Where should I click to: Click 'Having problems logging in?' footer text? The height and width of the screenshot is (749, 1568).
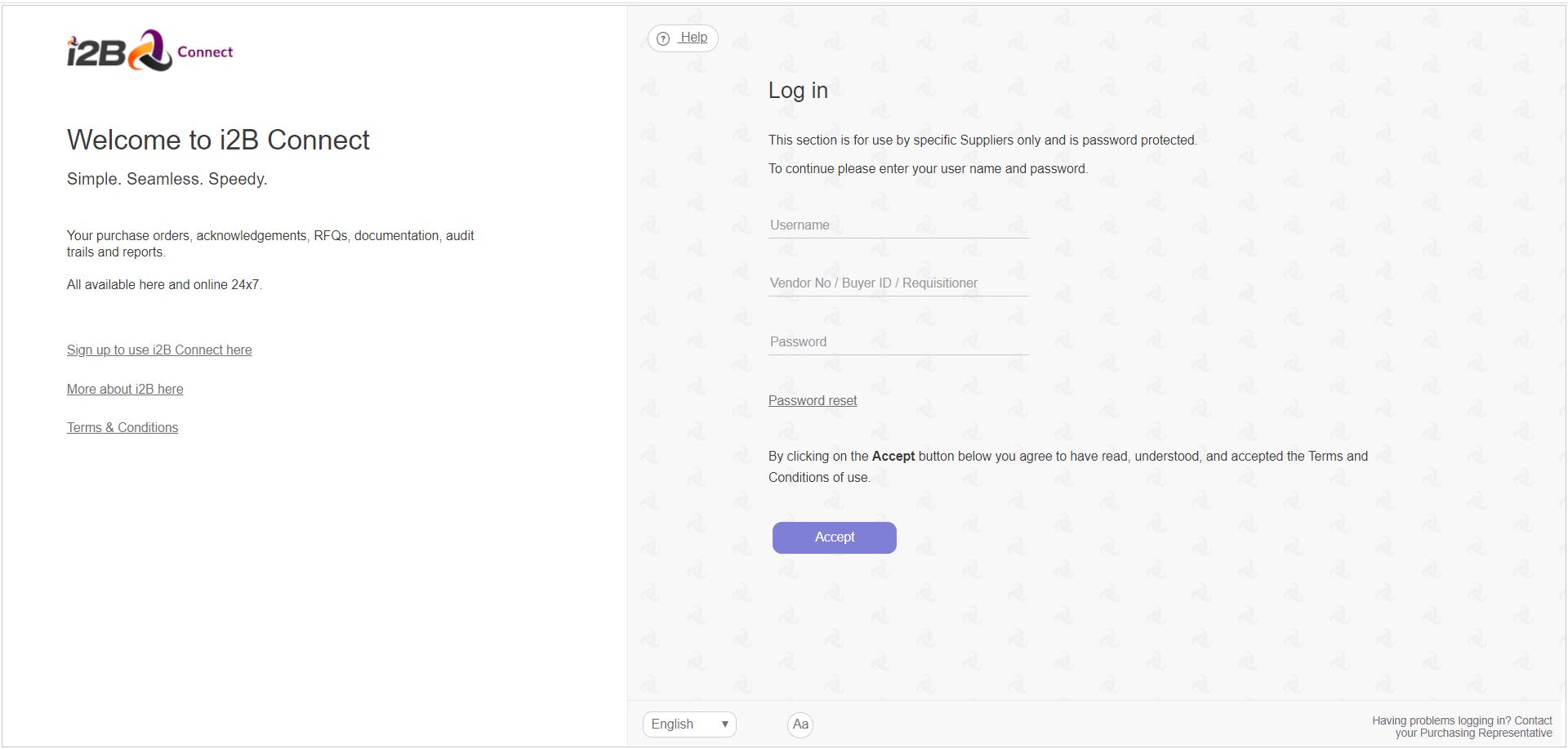1462,727
